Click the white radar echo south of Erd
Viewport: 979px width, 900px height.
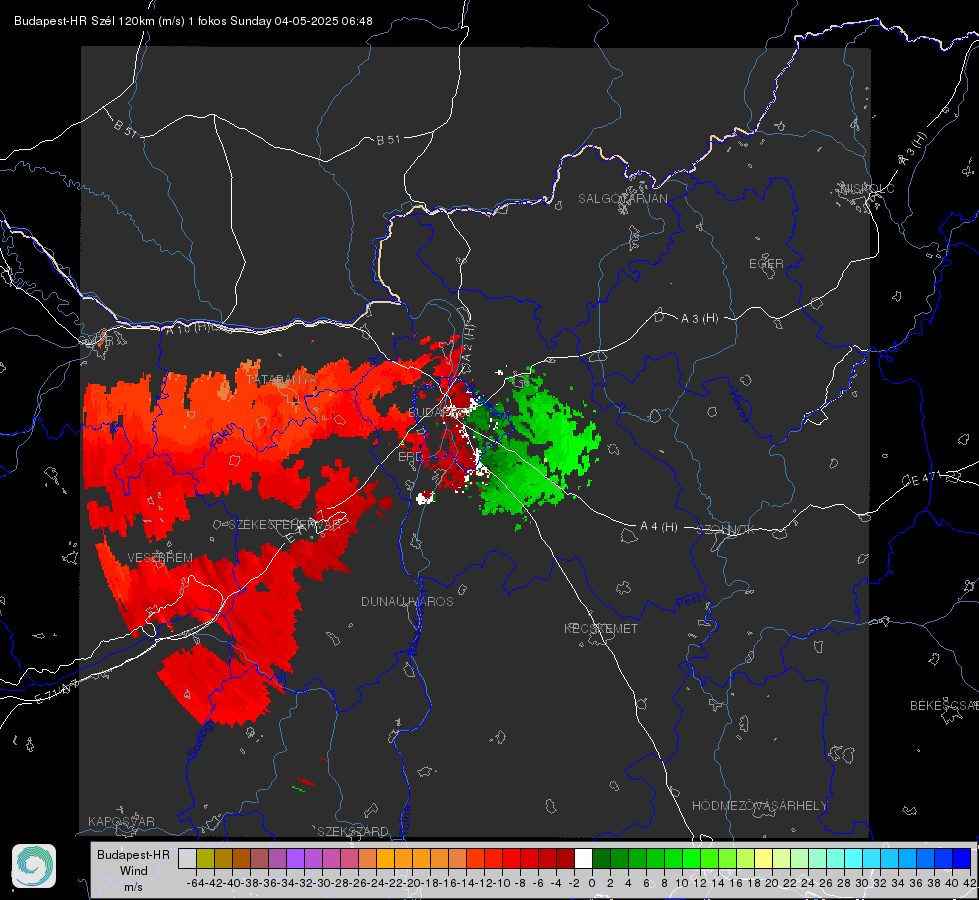pos(425,498)
